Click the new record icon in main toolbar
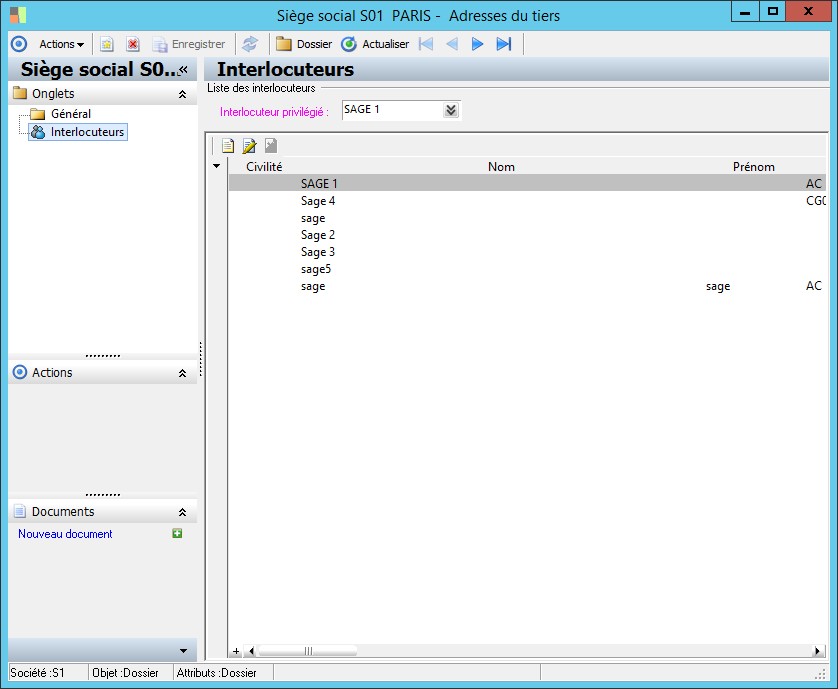 [107, 44]
